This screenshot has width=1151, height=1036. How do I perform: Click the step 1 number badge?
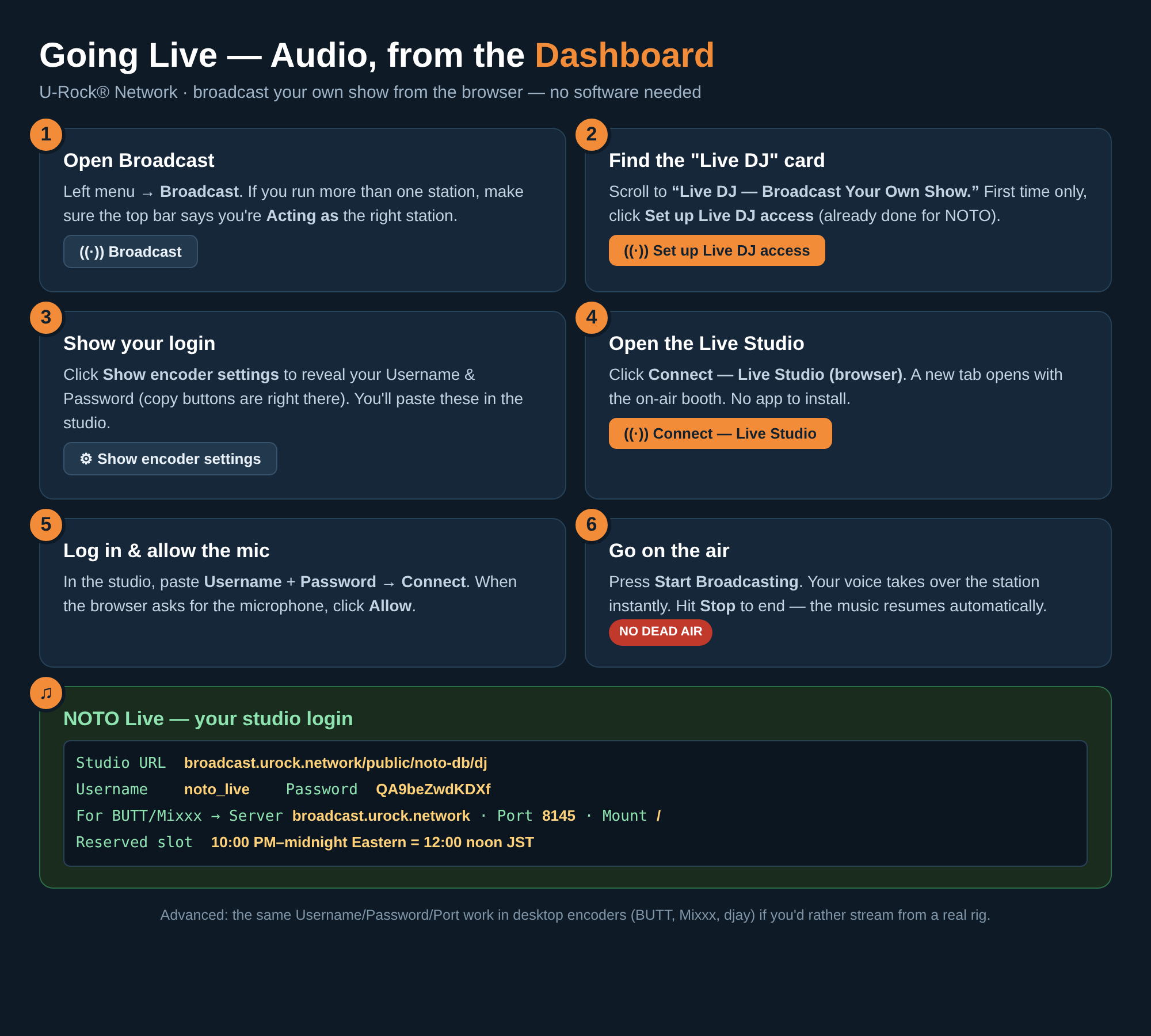tap(46, 135)
